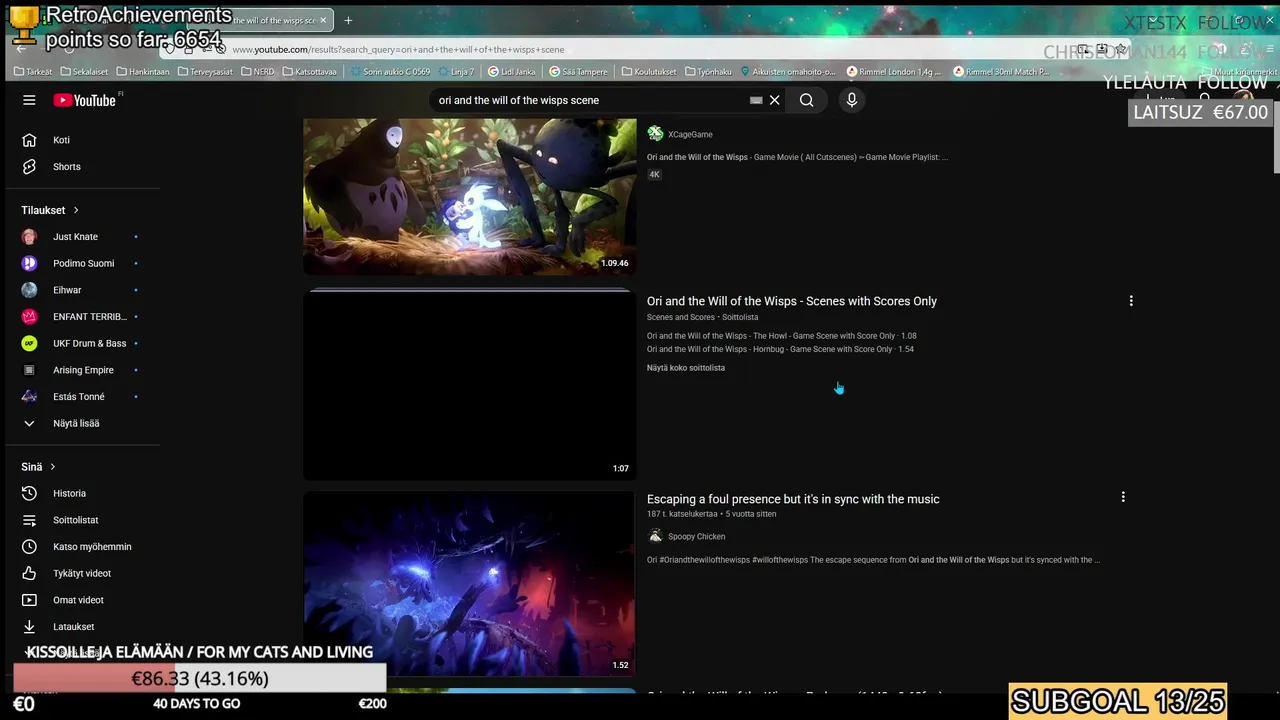Open Scenes with Scores Only playlist title

(x=792, y=301)
